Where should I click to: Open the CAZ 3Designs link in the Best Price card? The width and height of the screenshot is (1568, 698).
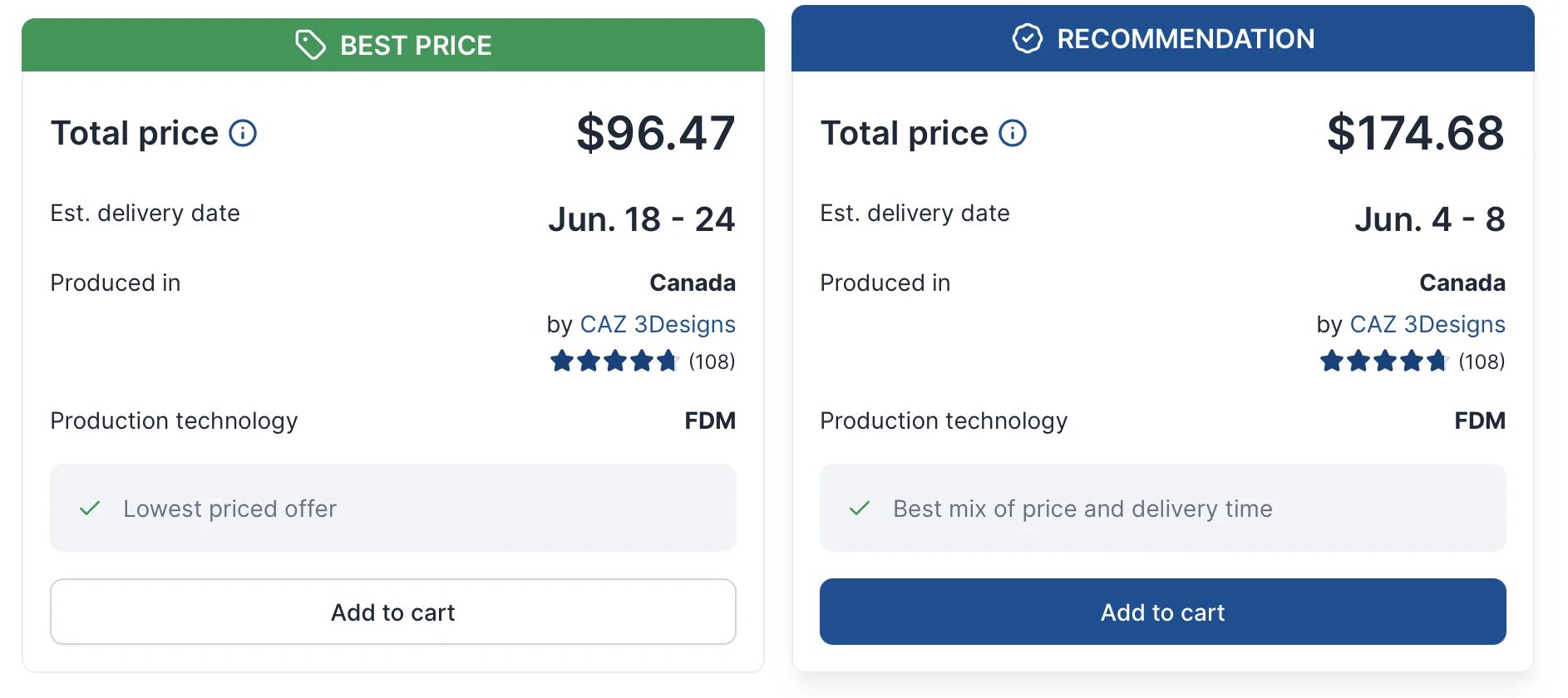pyautogui.click(x=658, y=324)
